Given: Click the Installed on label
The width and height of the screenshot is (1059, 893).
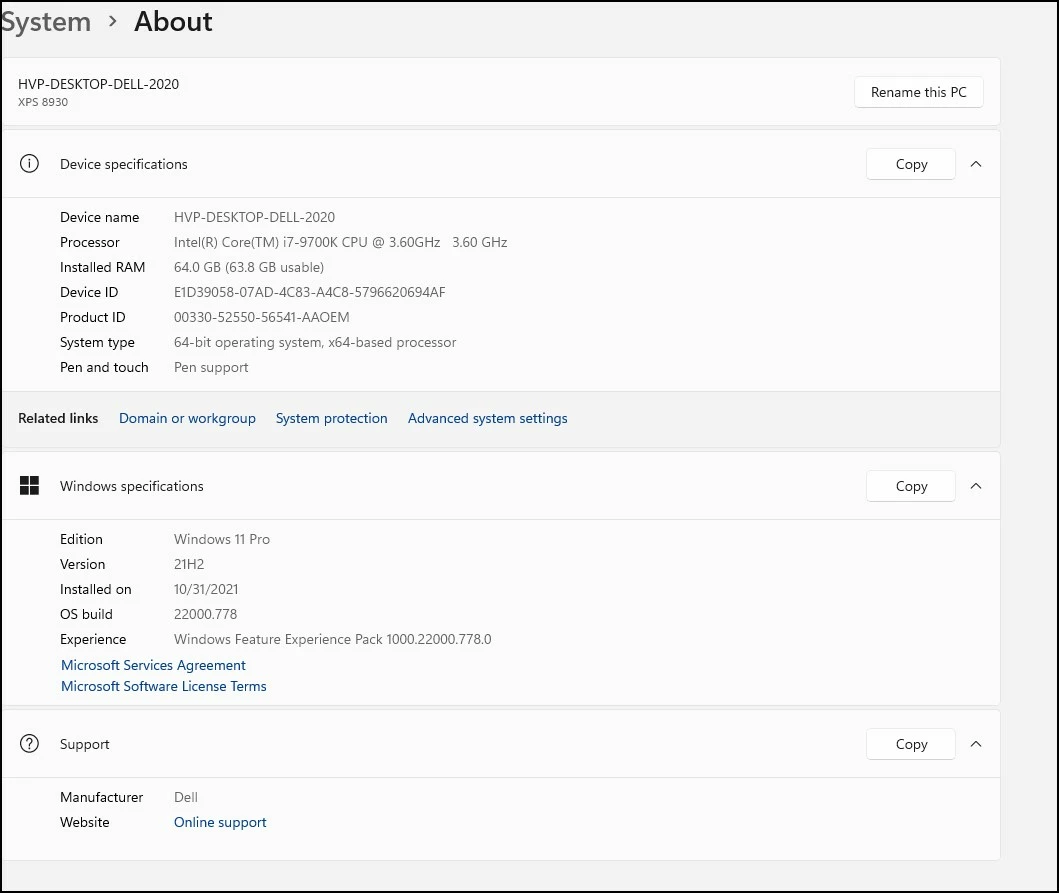Looking at the screenshot, I should (95, 589).
